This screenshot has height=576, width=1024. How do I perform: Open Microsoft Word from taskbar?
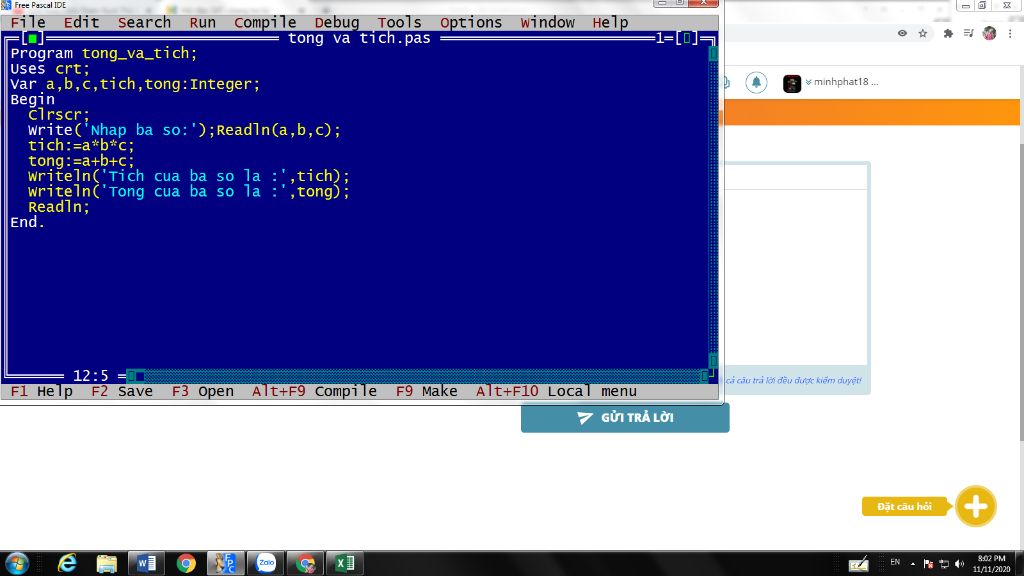click(x=146, y=563)
